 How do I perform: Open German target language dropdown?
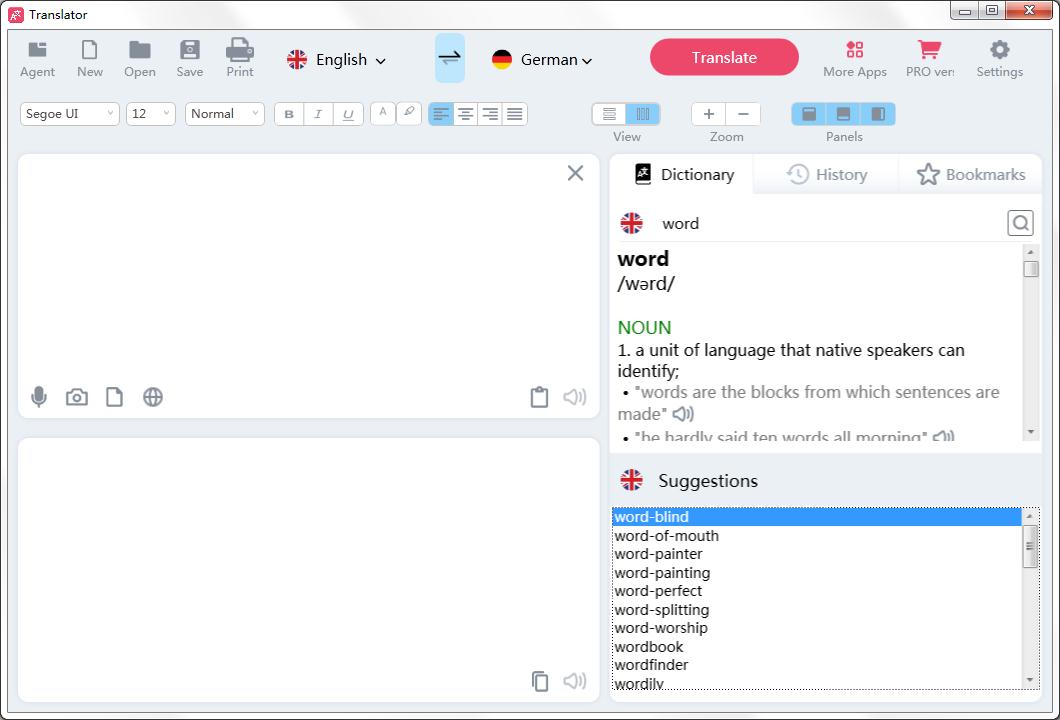click(x=542, y=59)
